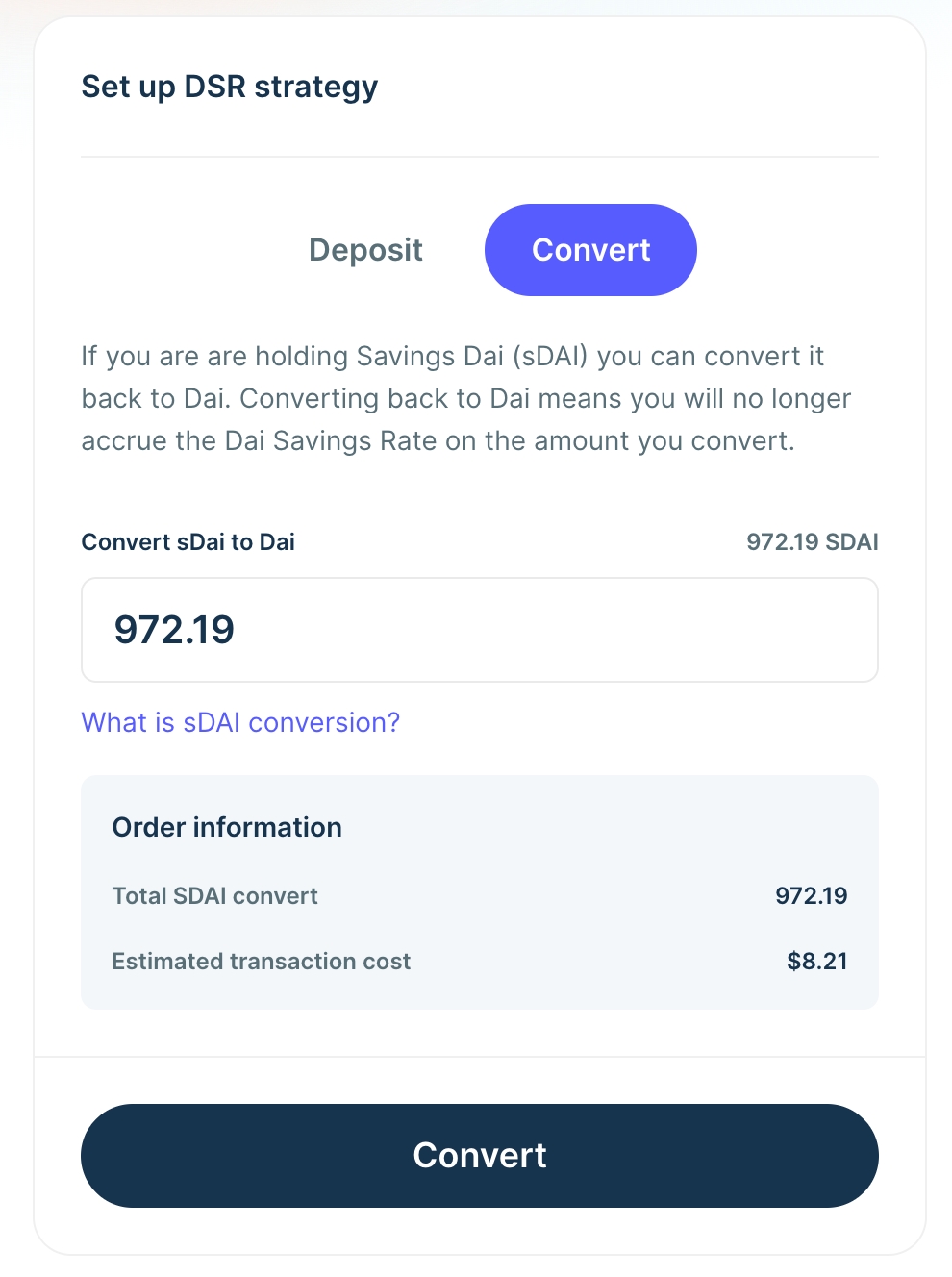Select the Convert tab pill
952x1277 pixels.
[x=590, y=250]
